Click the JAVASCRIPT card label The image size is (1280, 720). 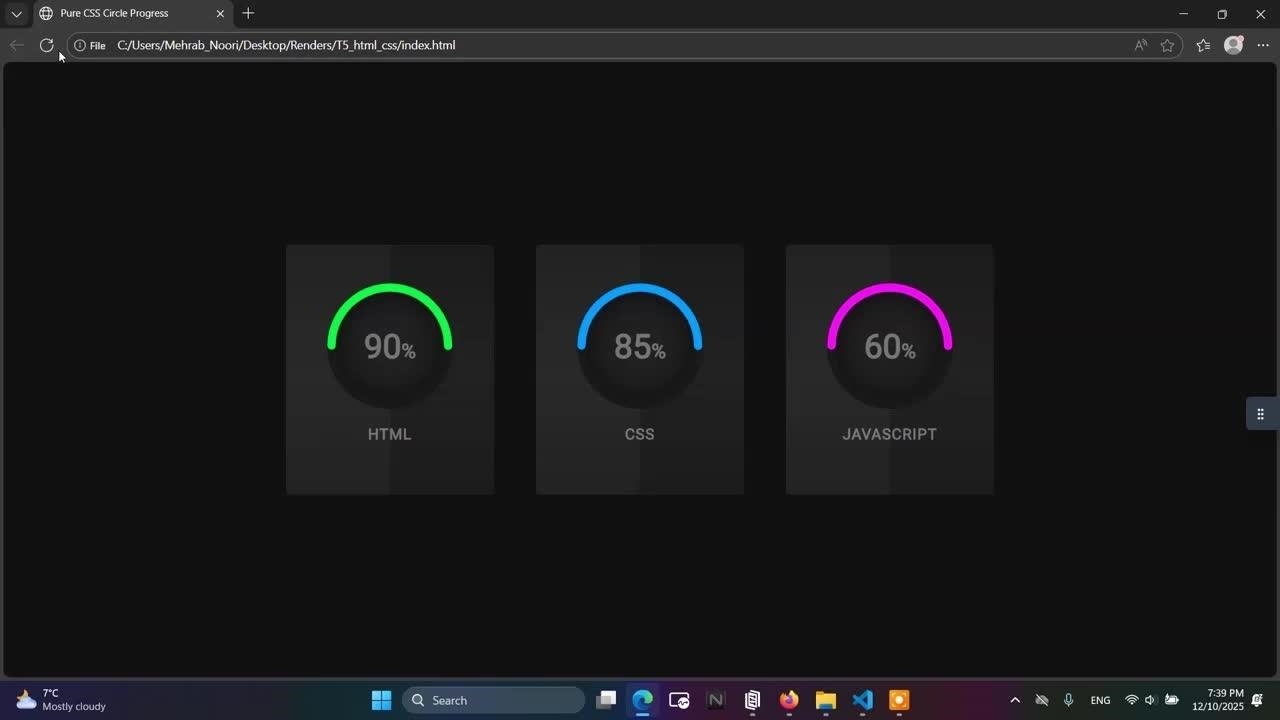click(x=889, y=434)
